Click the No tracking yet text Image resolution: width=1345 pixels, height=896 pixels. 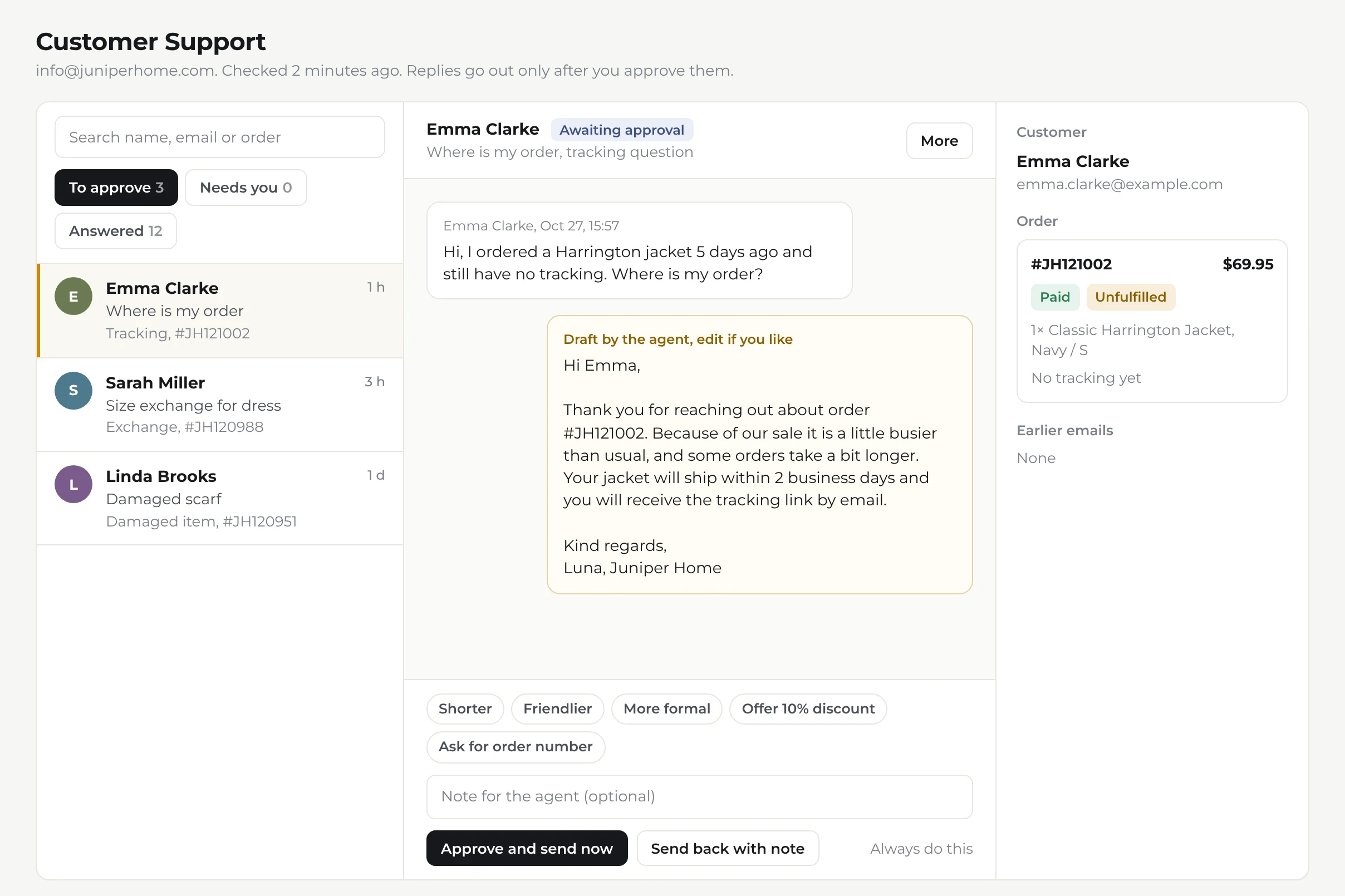pos(1086,378)
